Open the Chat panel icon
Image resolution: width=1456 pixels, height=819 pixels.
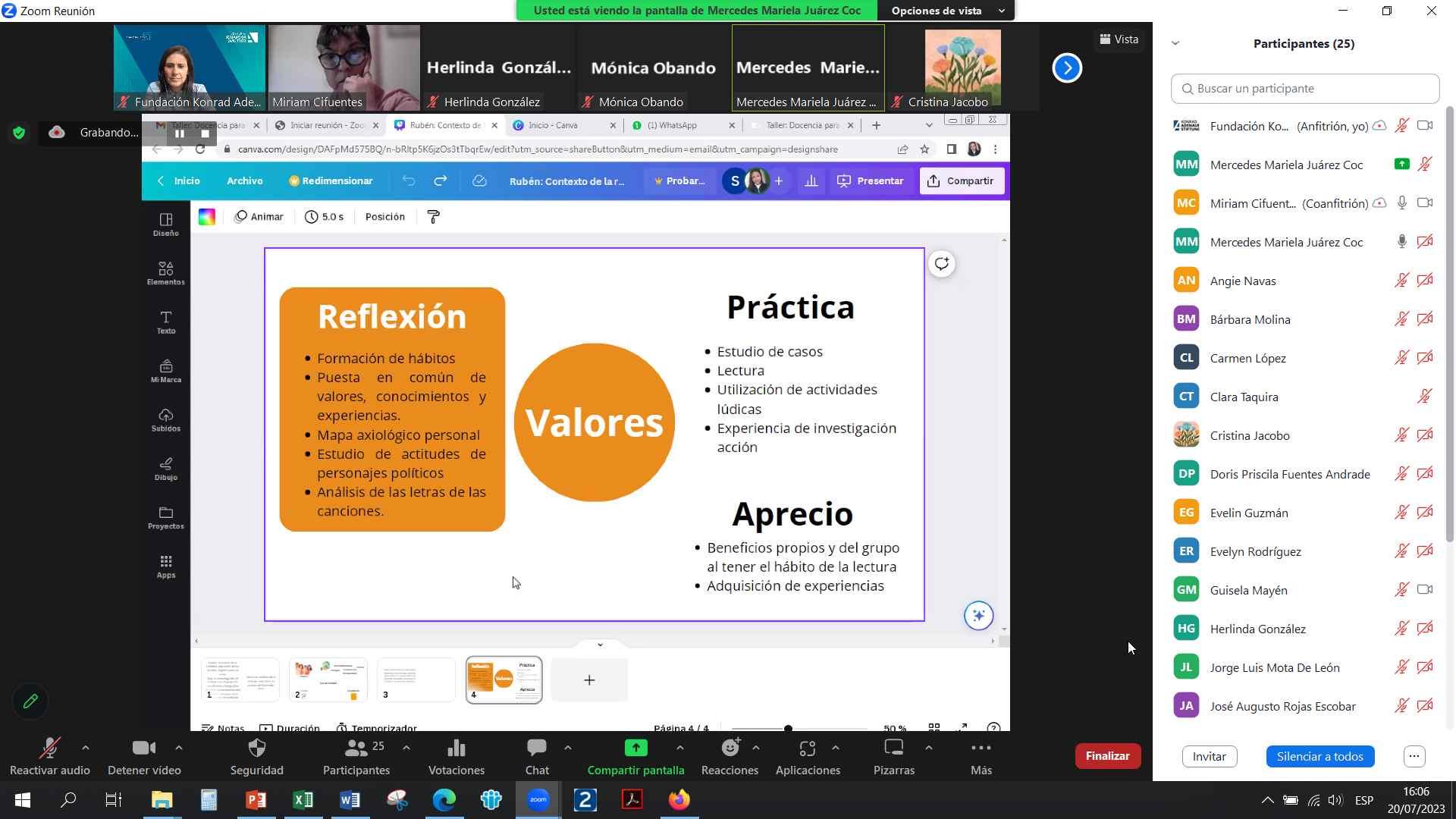tap(537, 748)
